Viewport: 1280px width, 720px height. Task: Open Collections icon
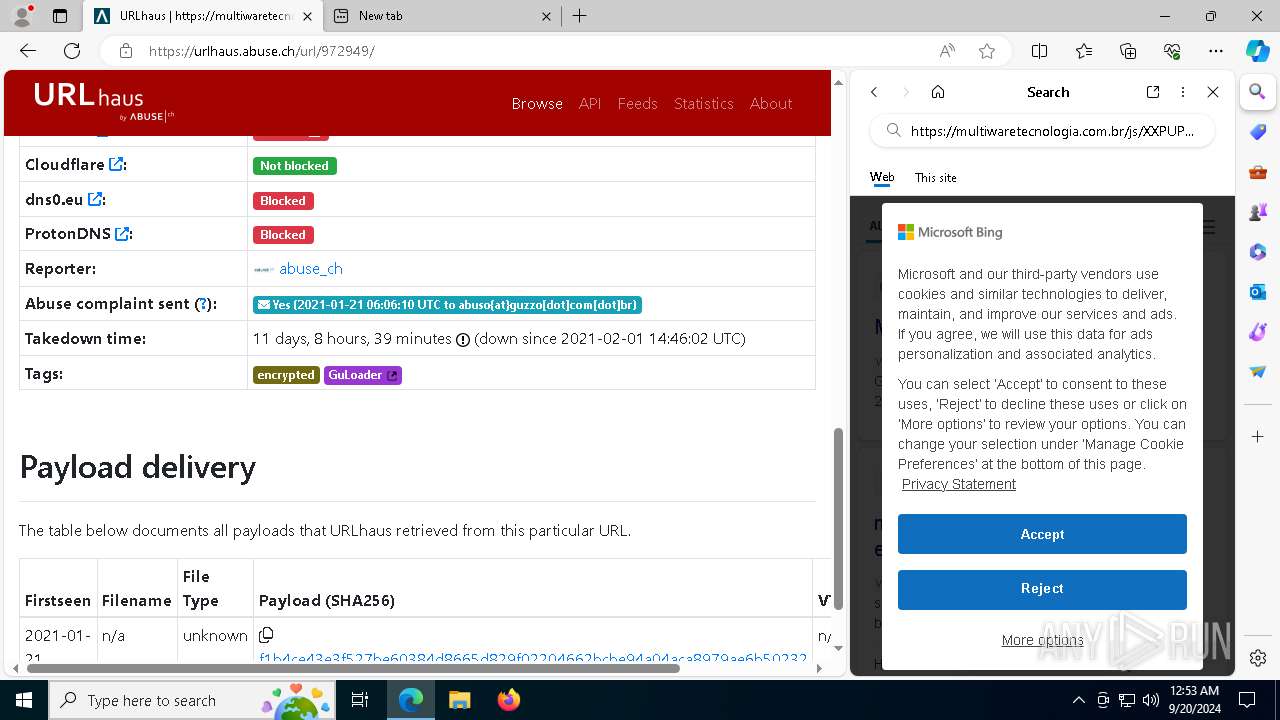click(x=1128, y=51)
